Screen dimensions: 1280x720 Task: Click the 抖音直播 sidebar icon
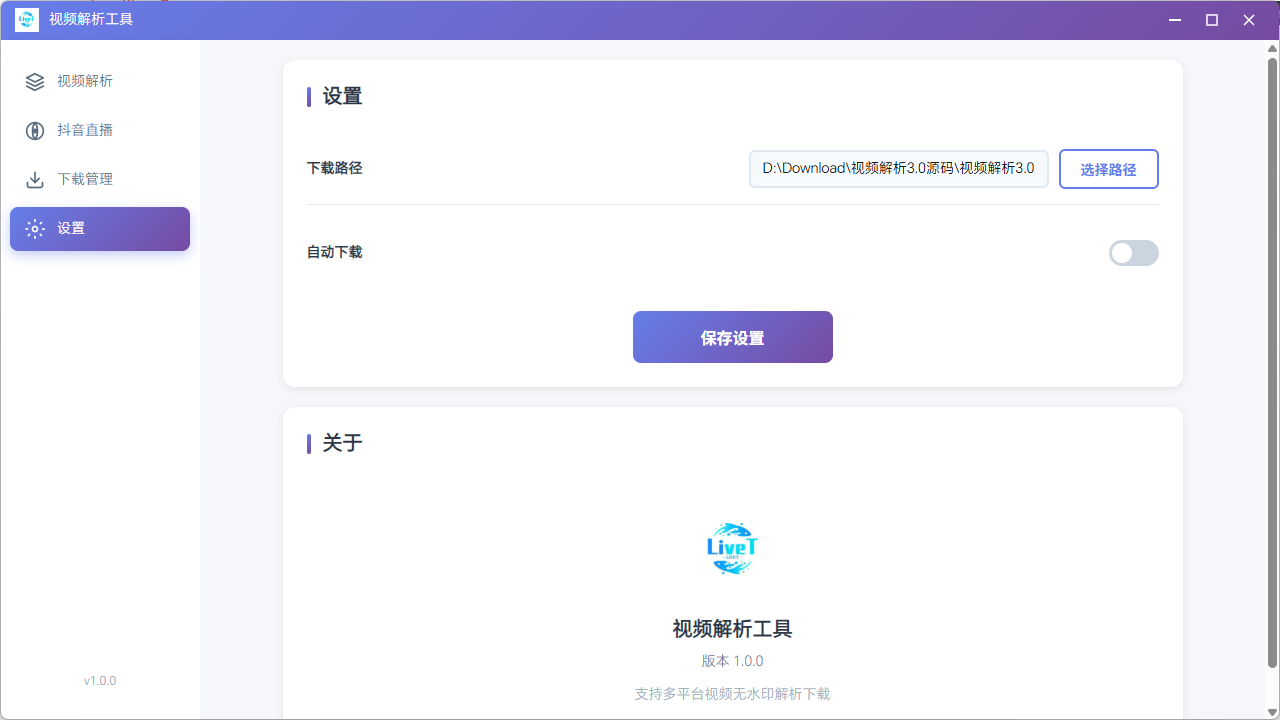pyautogui.click(x=35, y=131)
